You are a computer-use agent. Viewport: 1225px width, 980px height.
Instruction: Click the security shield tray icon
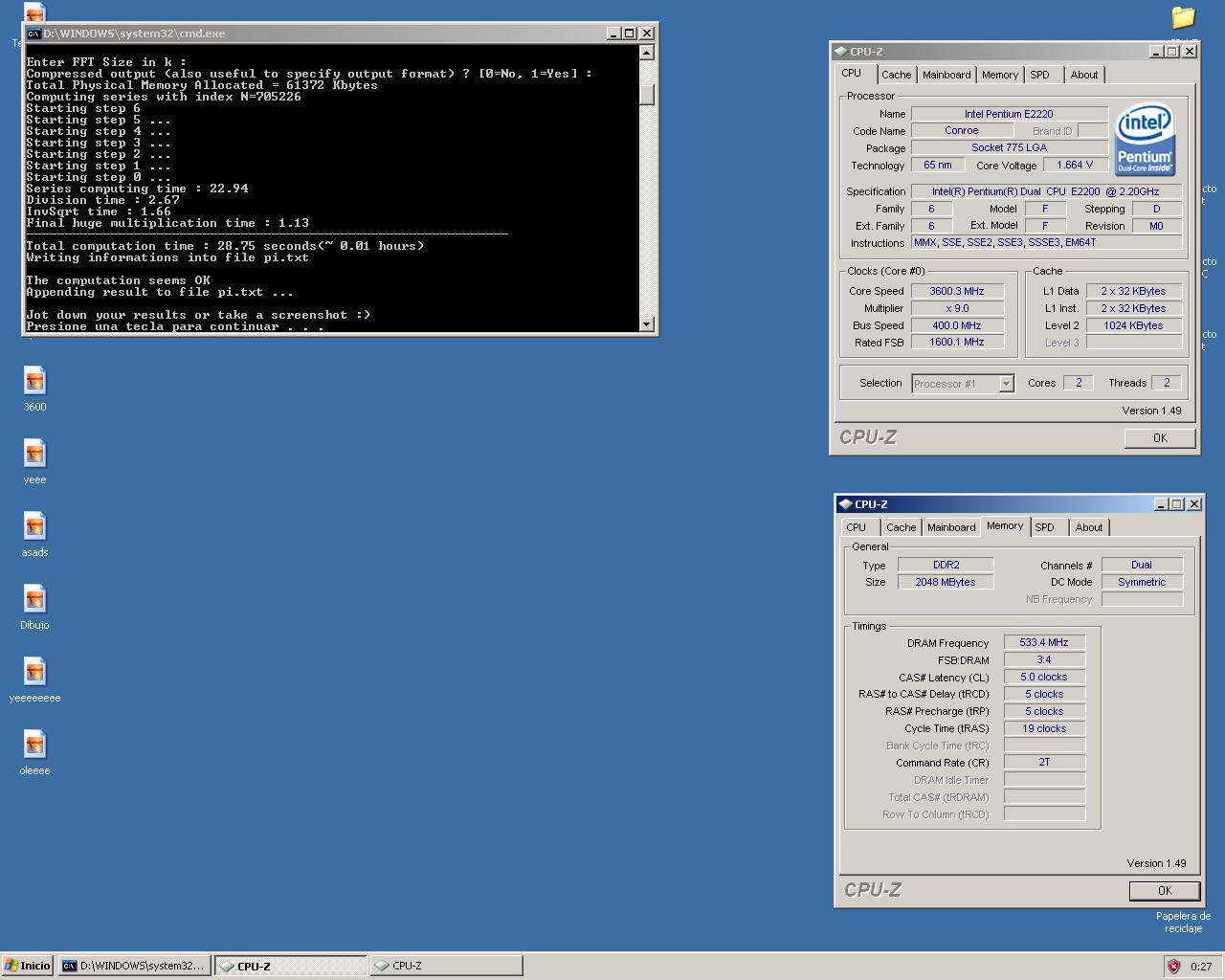(x=1173, y=967)
